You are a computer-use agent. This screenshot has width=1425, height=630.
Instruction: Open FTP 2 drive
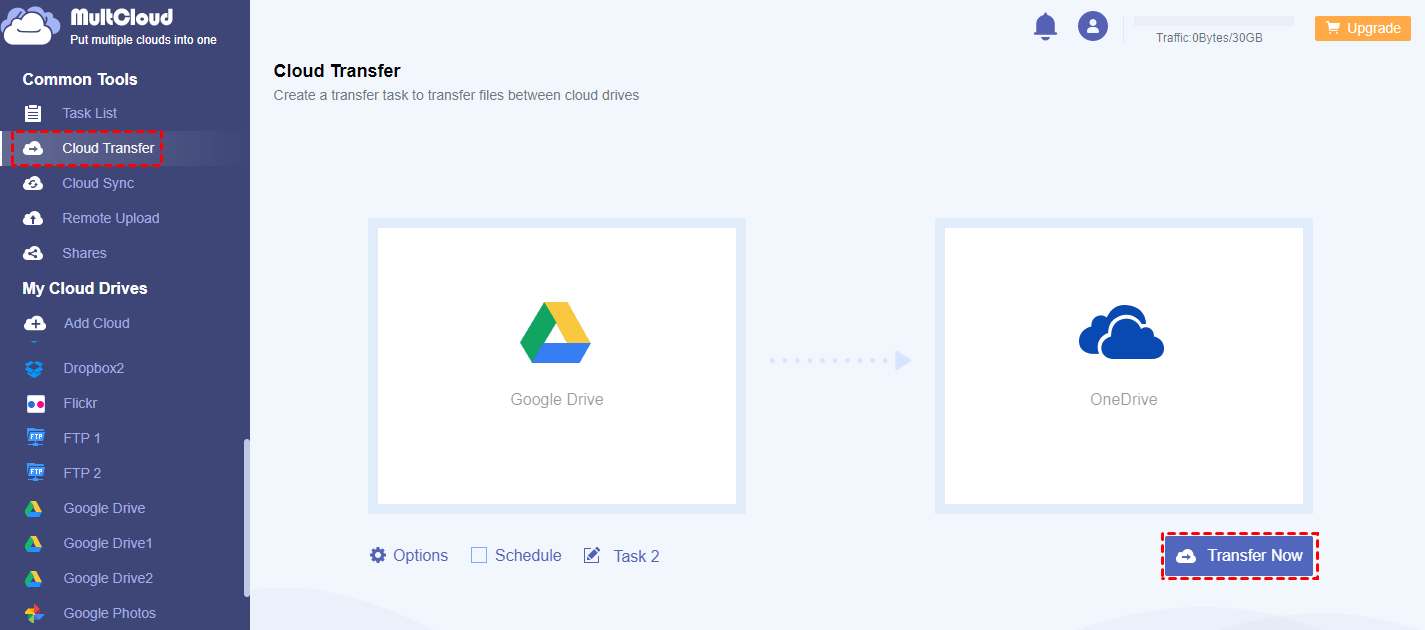(x=82, y=473)
